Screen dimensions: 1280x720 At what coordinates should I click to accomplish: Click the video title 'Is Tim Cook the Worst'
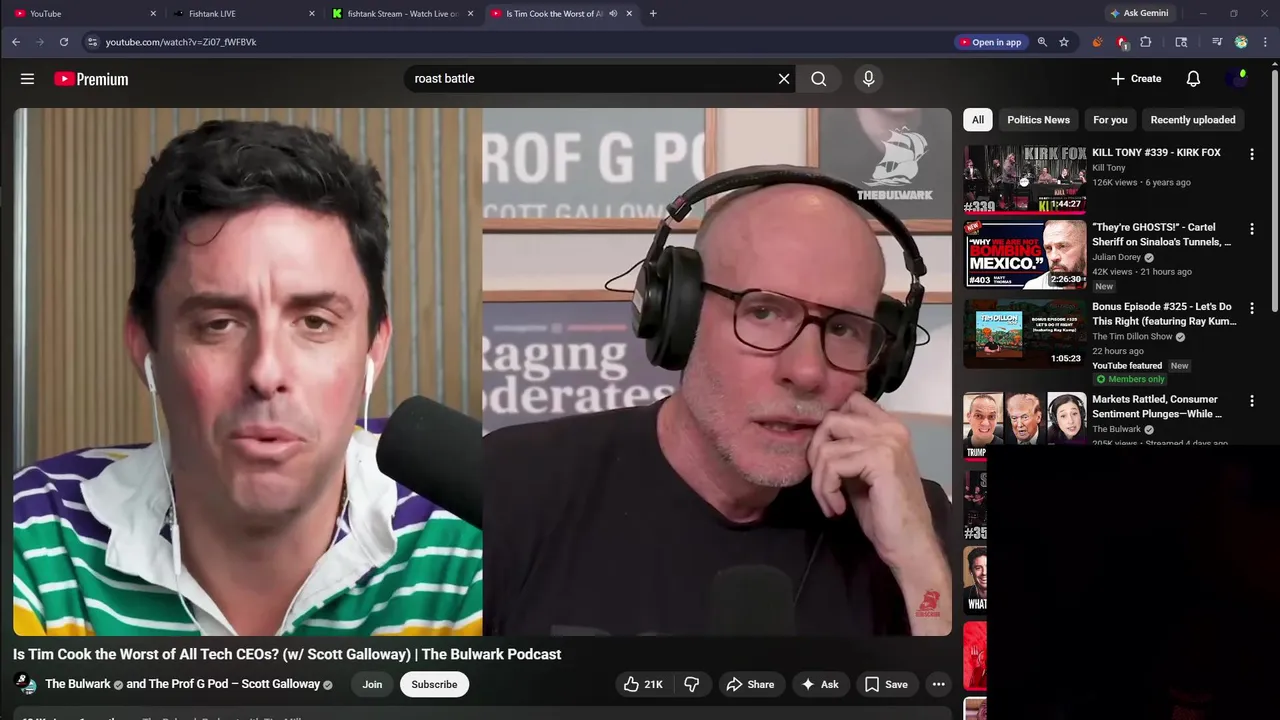click(287, 654)
